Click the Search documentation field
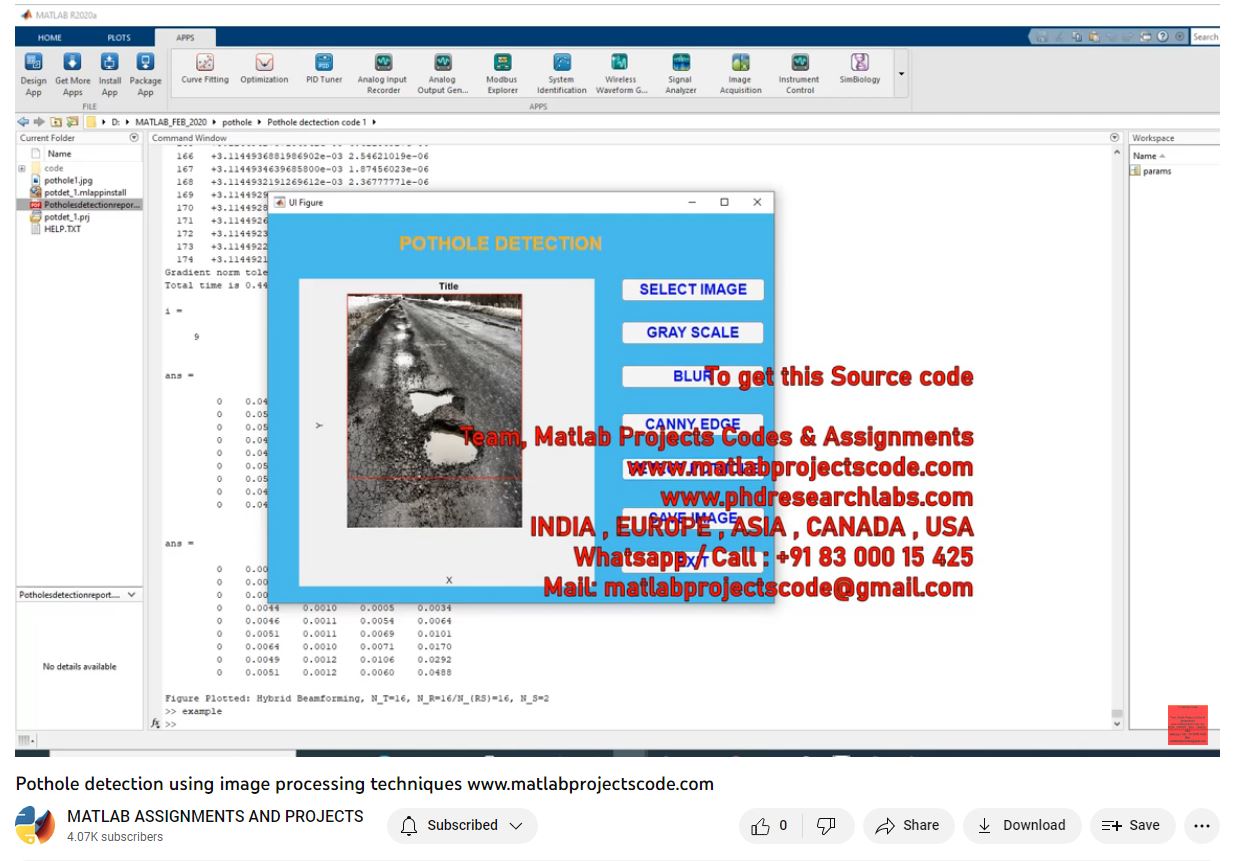The height and width of the screenshot is (861, 1236). 1205,37
